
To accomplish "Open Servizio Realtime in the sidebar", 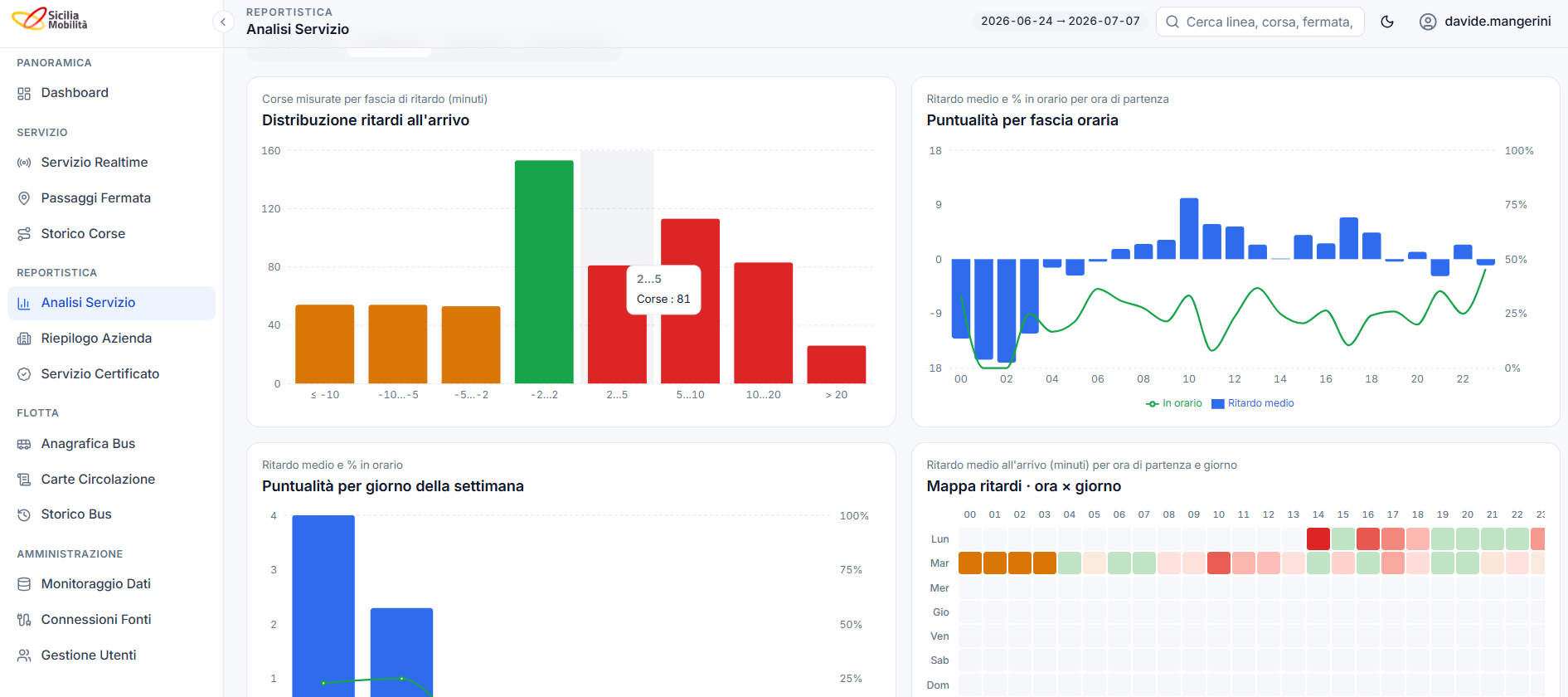I will point(111,163).
